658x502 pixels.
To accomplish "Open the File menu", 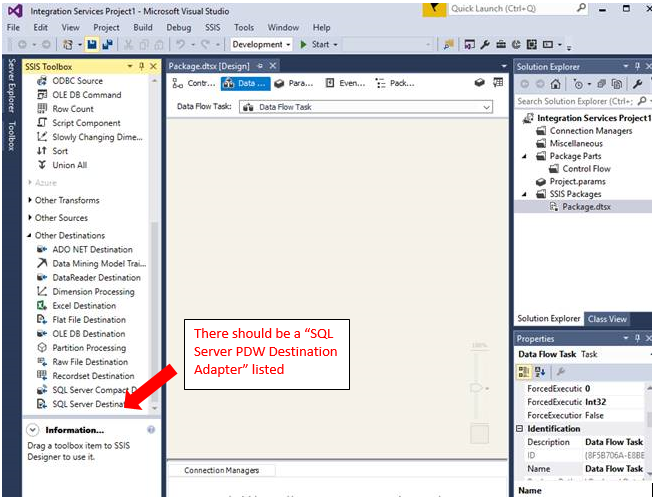I will click(13, 28).
